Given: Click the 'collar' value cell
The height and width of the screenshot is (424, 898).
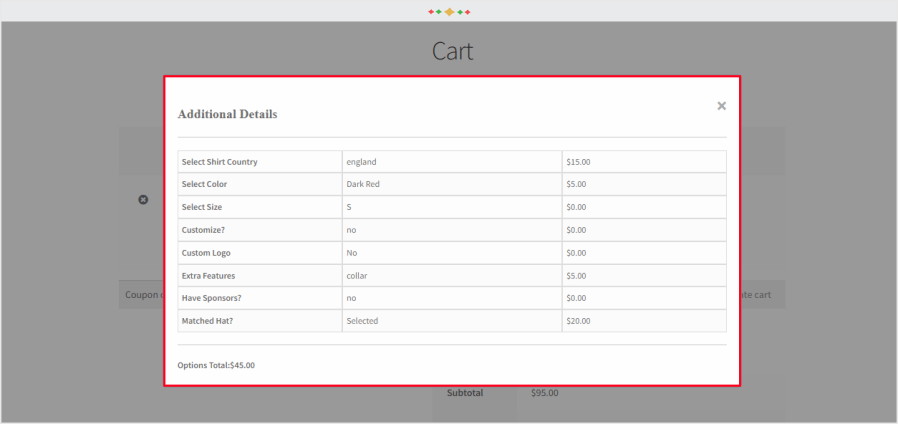Looking at the screenshot, I should 452,276.
